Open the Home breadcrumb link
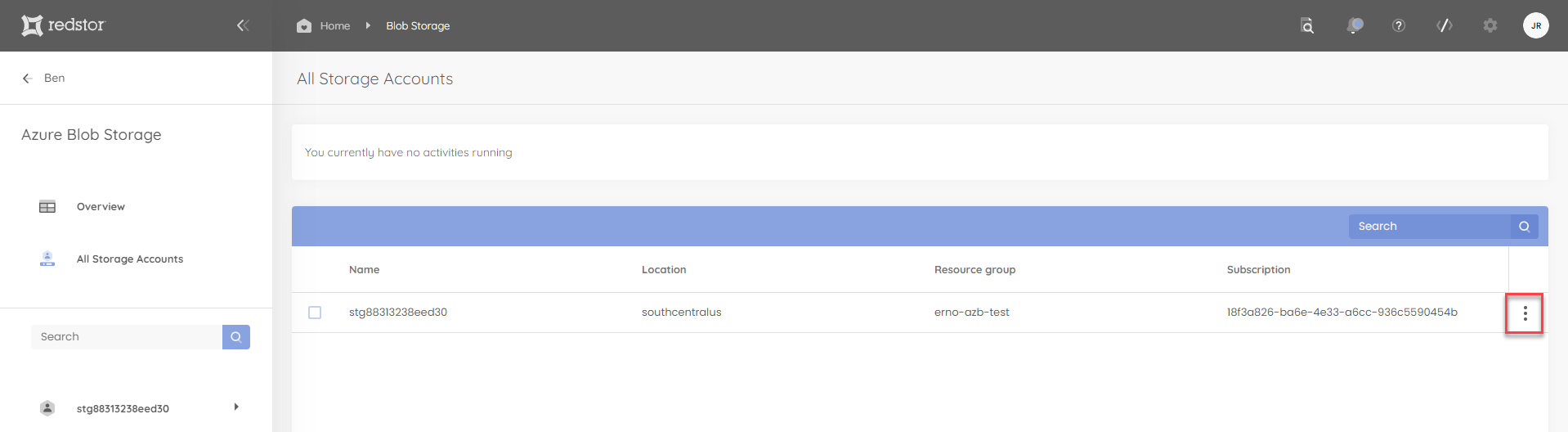The width and height of the screenshot is (1568, 432). click(x=335, y=26)
